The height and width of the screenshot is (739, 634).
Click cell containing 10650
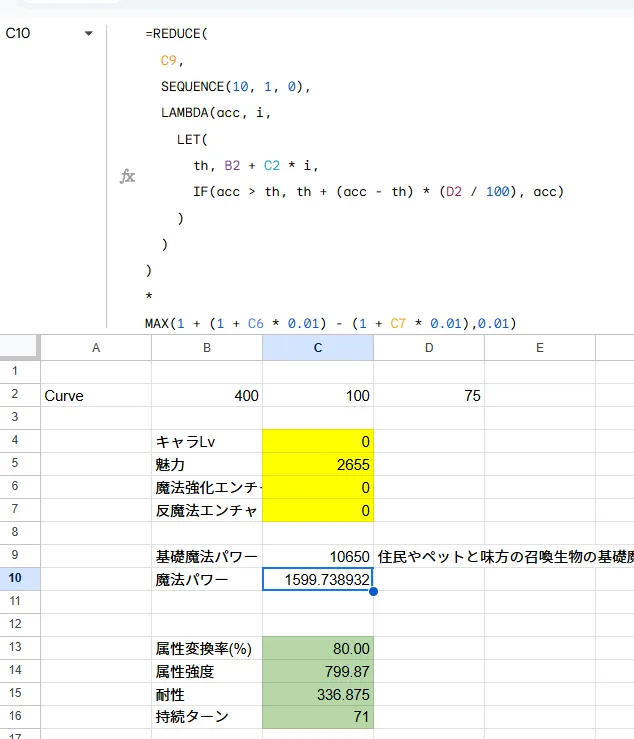coord(317,556)
